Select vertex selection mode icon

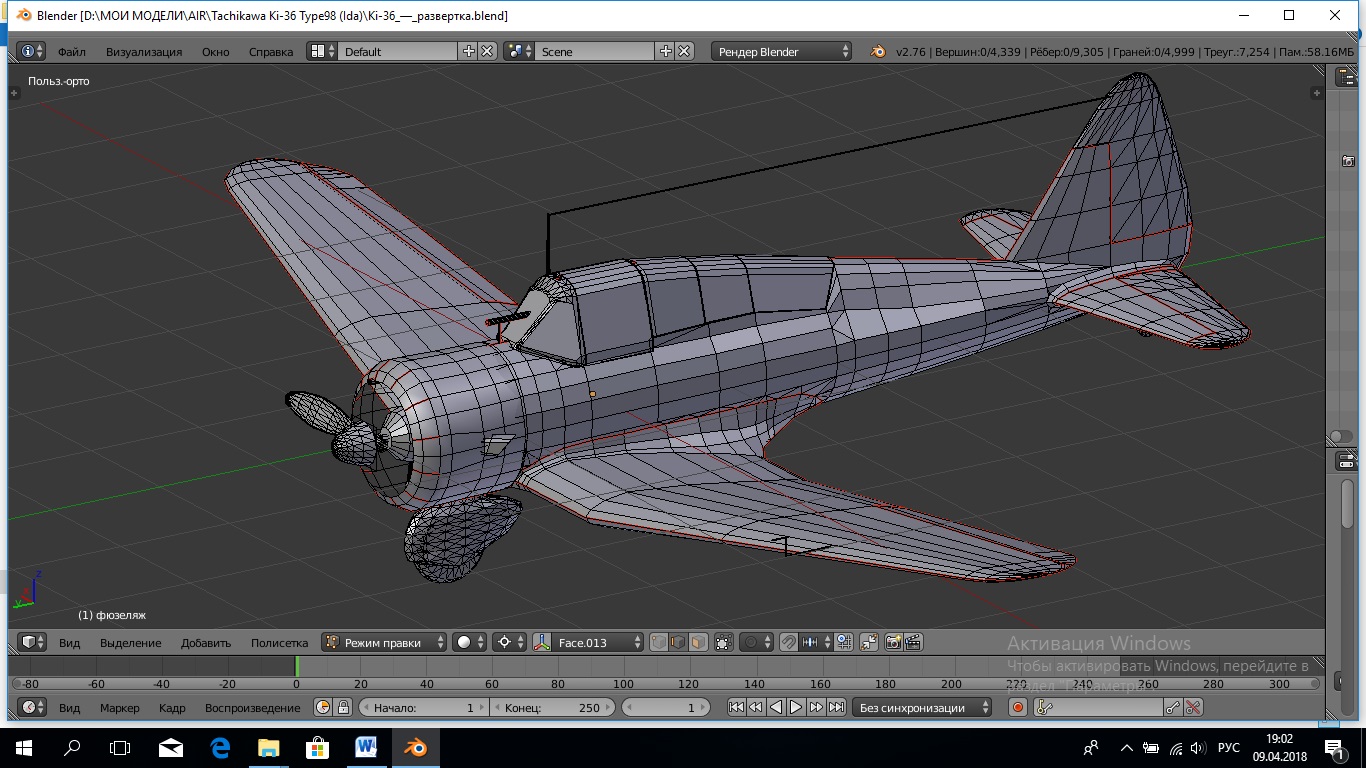pyautogui.click(x=659, y=643)
